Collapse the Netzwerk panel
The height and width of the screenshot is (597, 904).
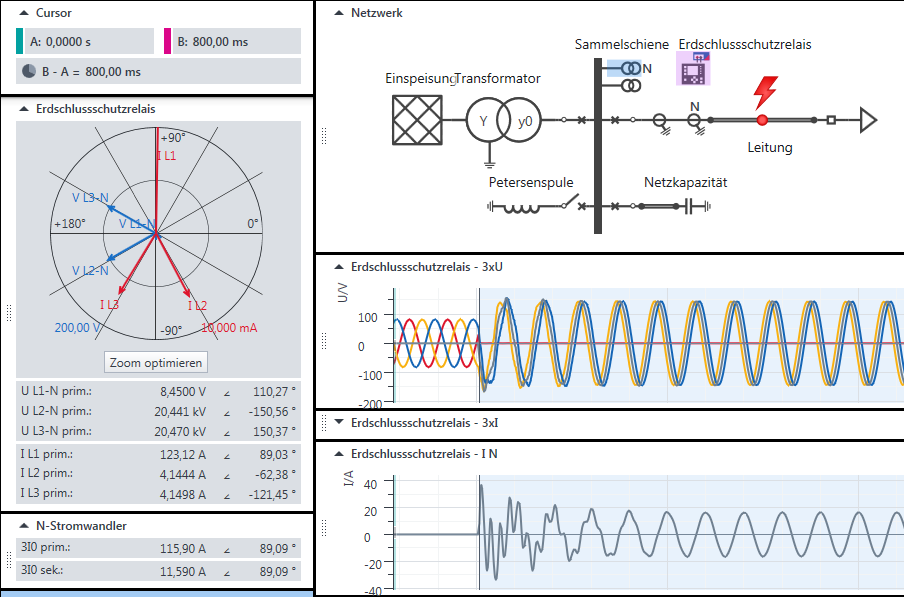click(x=339, y=13)
